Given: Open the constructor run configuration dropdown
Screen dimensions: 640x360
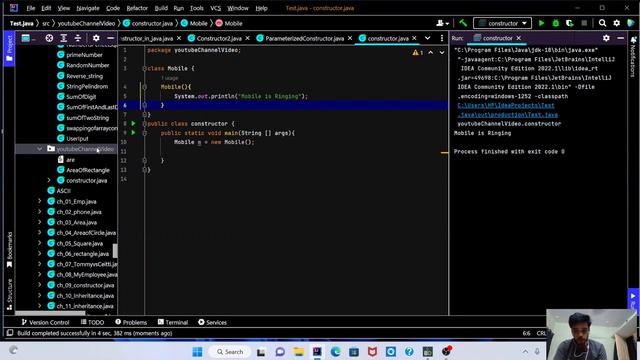Looking at the screenshot, I should coord(502,23).
